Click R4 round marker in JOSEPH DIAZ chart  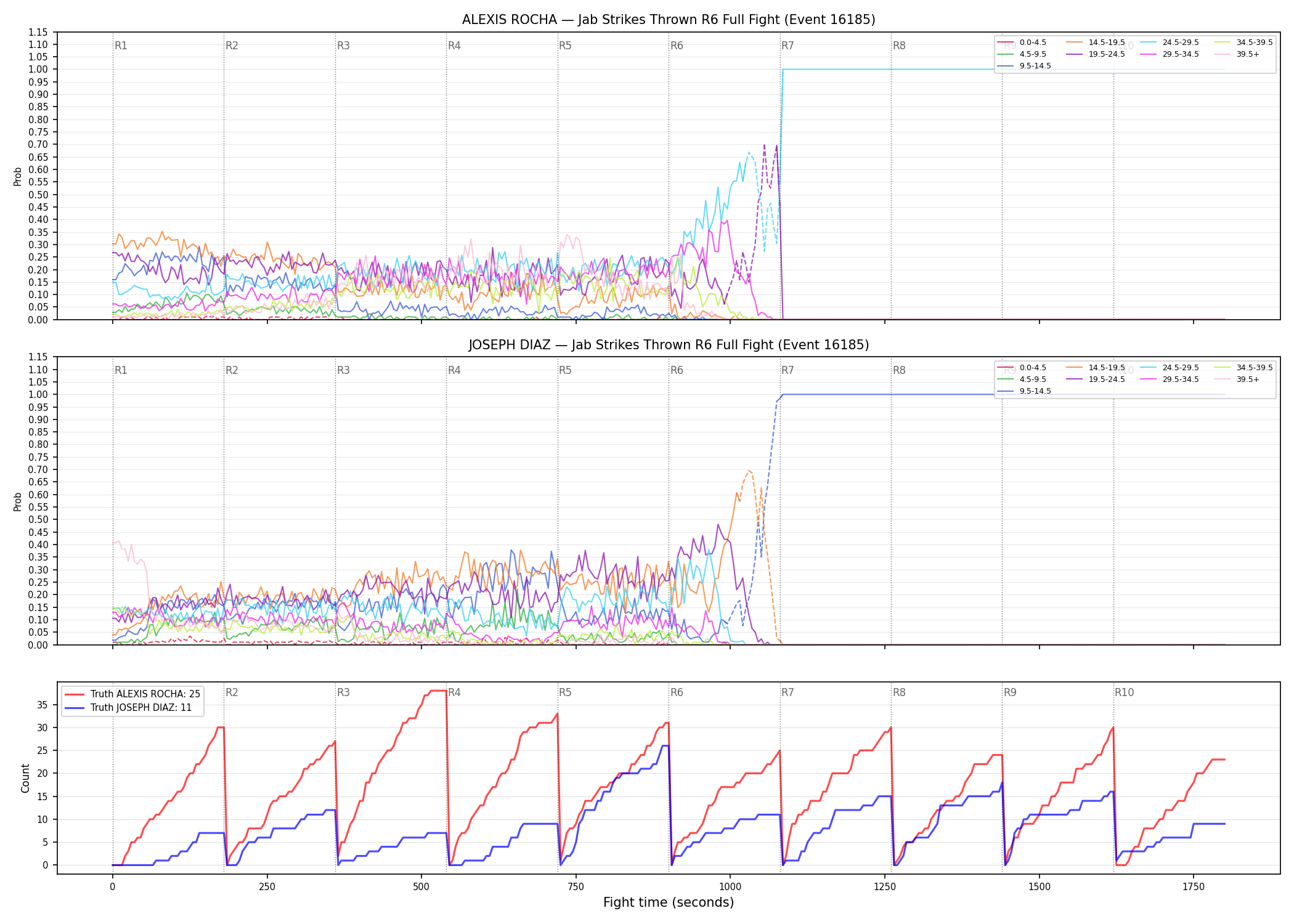[x=454, y=370]
